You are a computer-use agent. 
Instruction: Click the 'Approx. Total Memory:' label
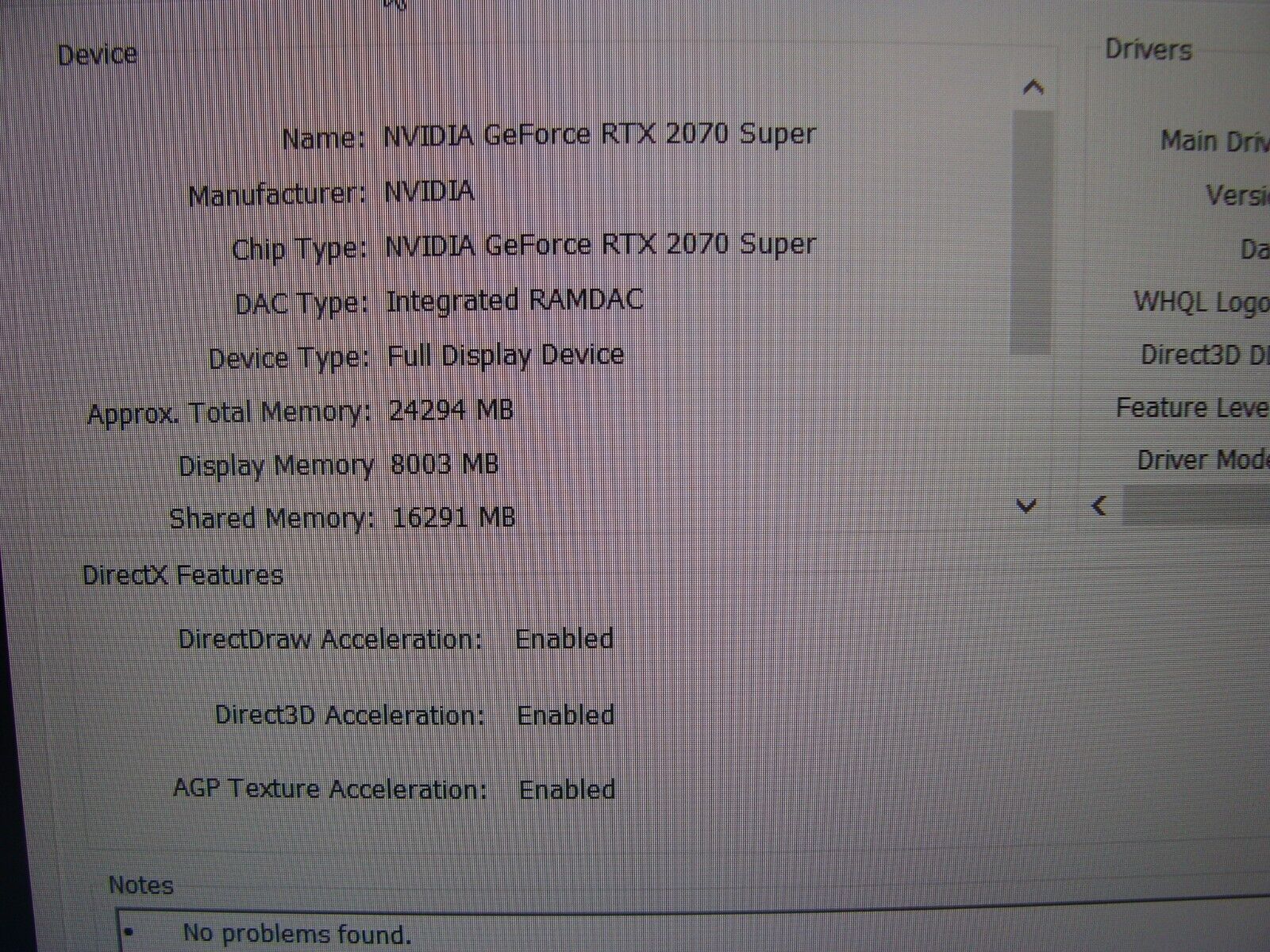click(x=229, y=413)
